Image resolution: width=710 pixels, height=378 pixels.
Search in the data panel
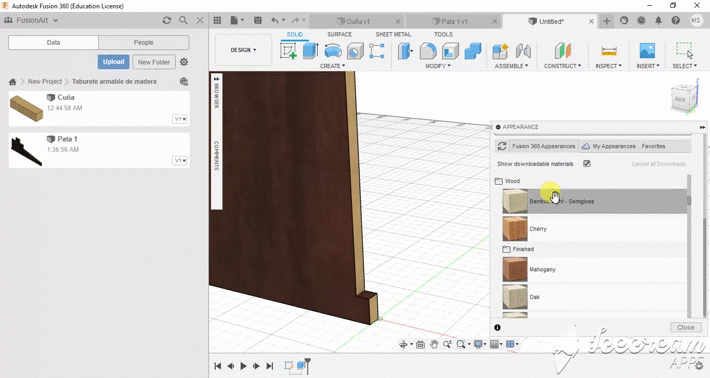tap(183, 20)
